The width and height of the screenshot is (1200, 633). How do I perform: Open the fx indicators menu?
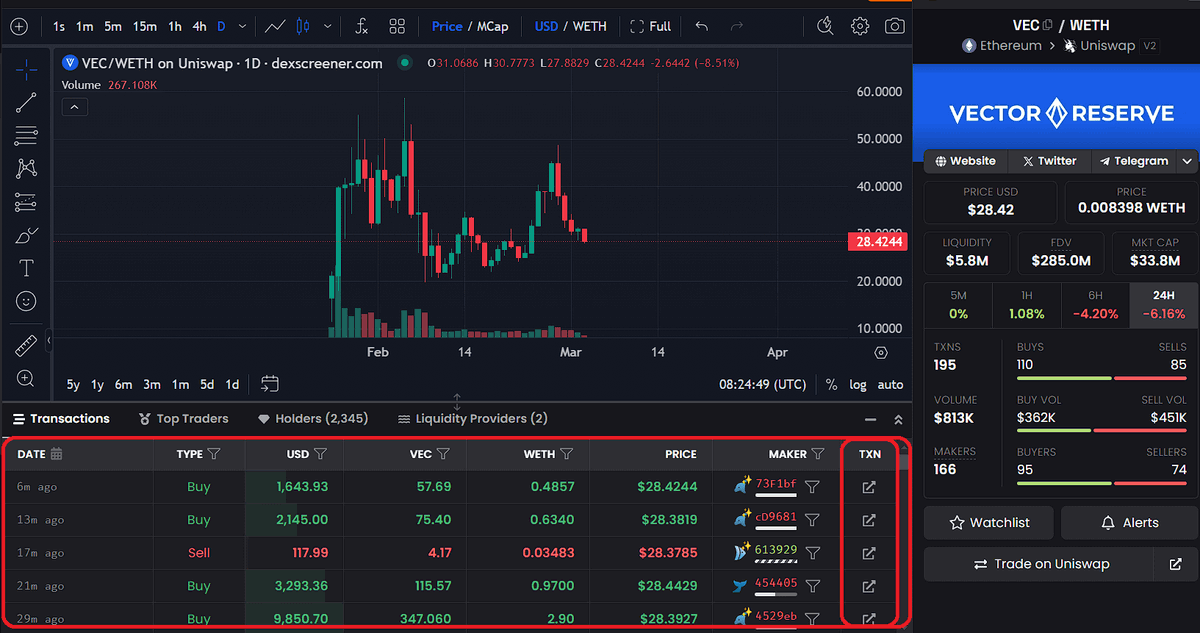point(361,26)
